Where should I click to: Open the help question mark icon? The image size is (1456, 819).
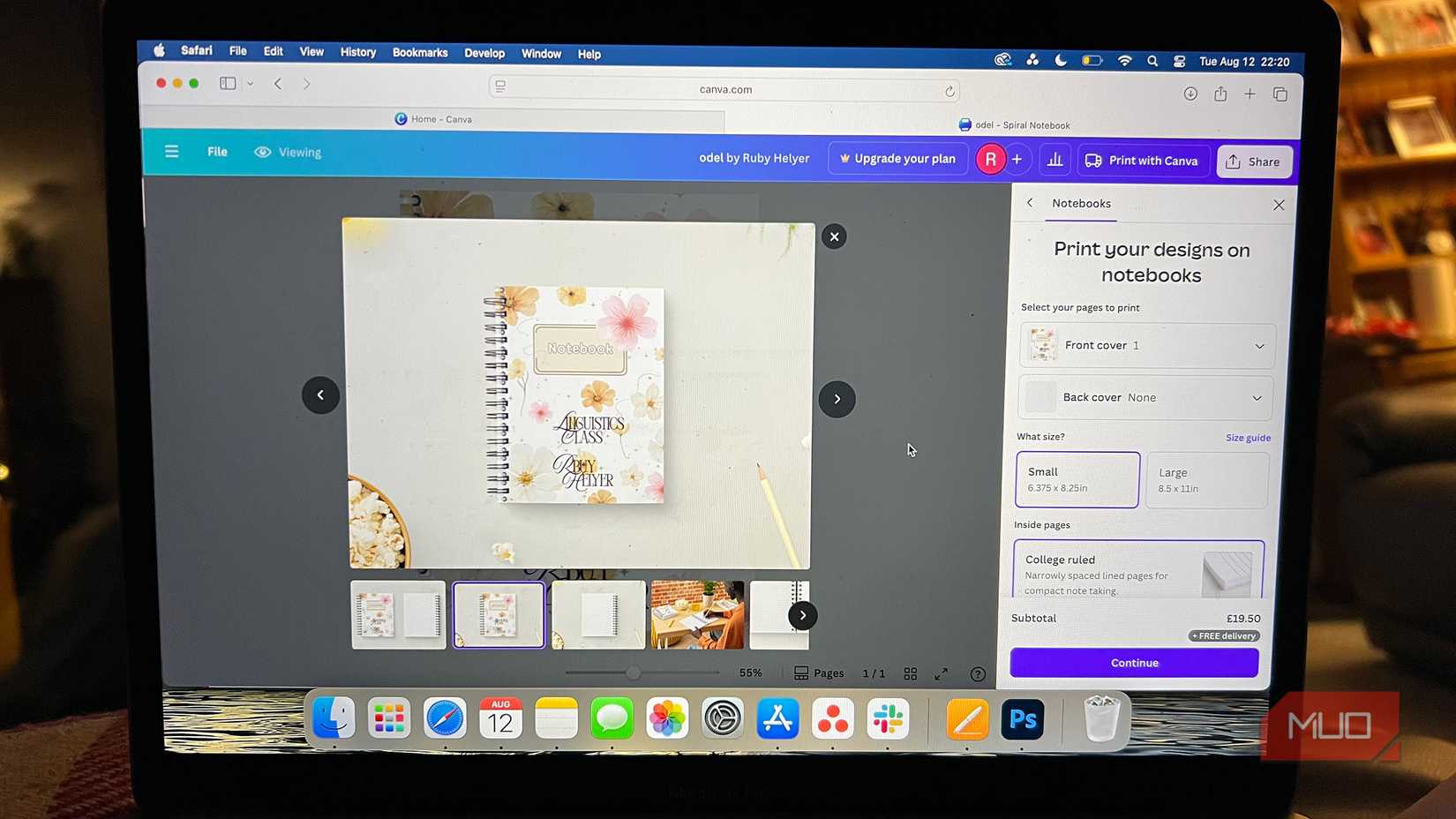[978, 673]
